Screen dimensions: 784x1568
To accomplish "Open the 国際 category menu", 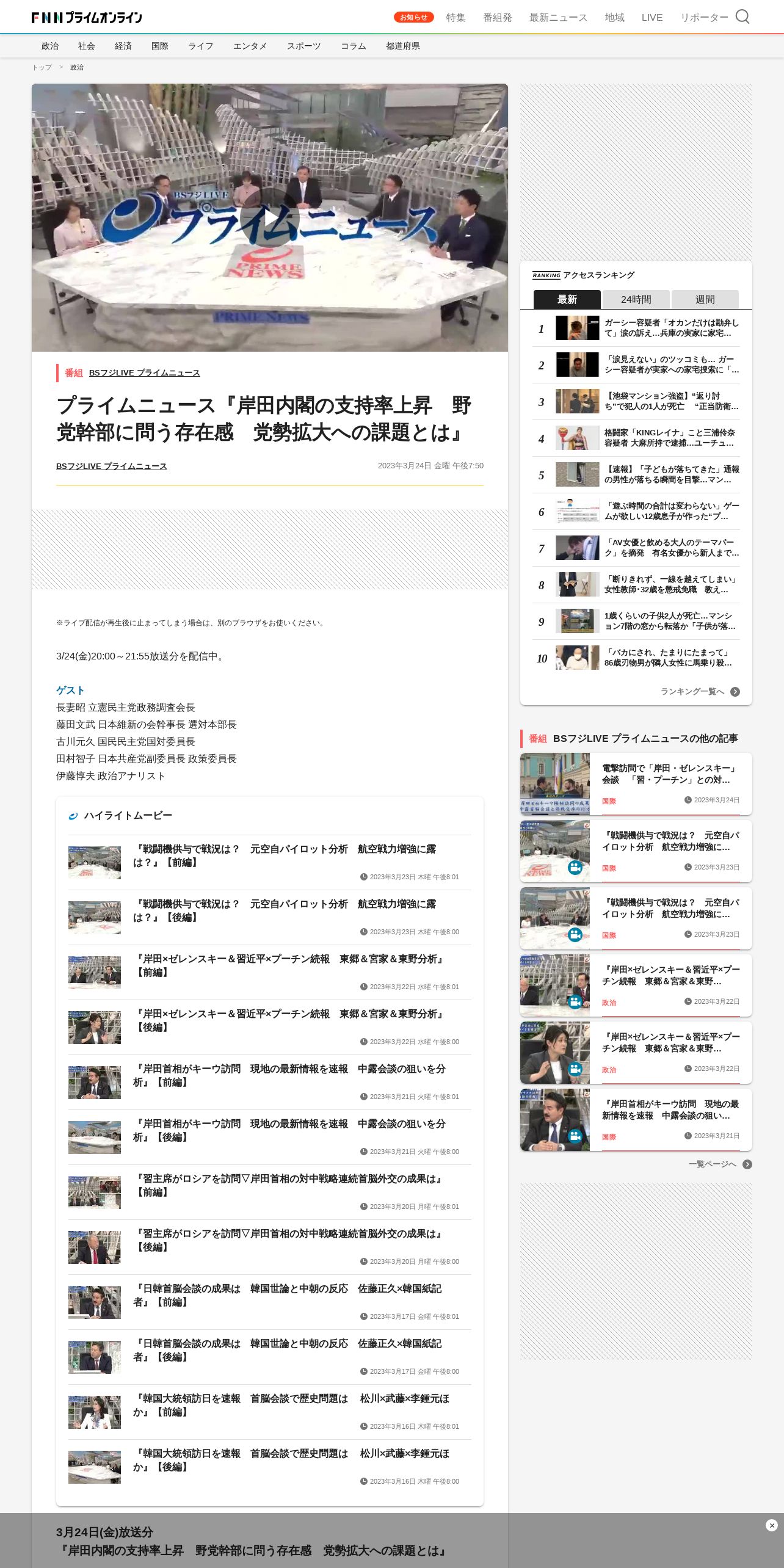I will [160, 46].
